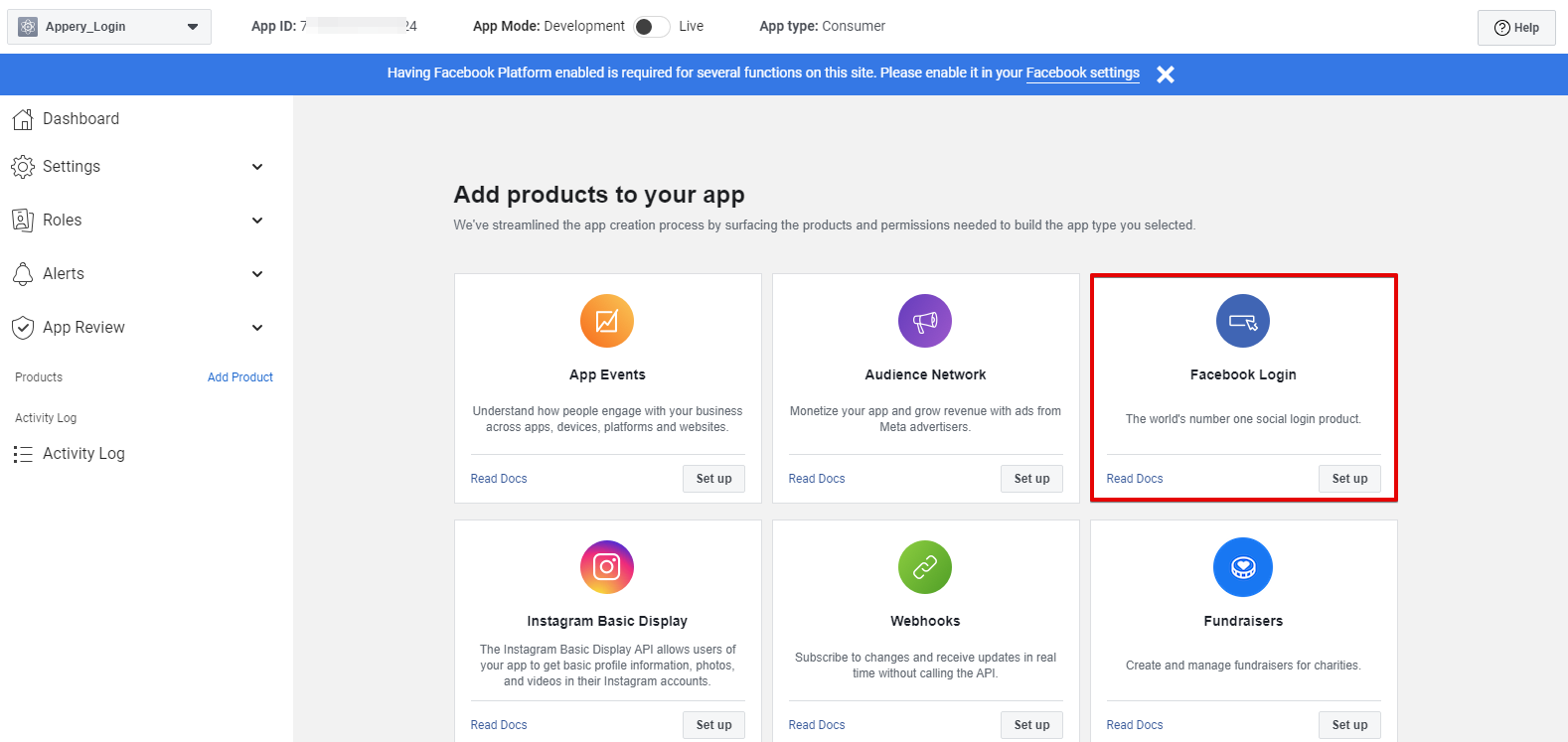Click the Audience Network card title
The height and width of the screenshot is (742, 1568).
coord(925,374)
